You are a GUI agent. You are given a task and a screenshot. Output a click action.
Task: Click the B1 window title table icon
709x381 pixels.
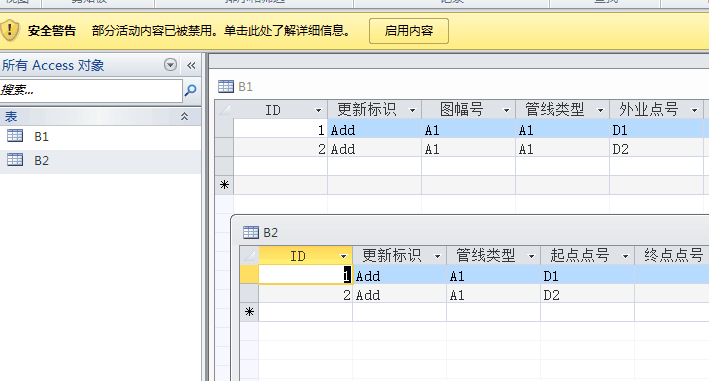226,86
